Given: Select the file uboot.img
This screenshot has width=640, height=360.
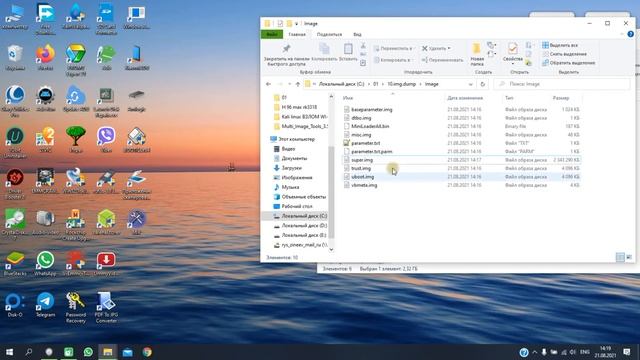Looking at the screenshot, I should 362,177.
